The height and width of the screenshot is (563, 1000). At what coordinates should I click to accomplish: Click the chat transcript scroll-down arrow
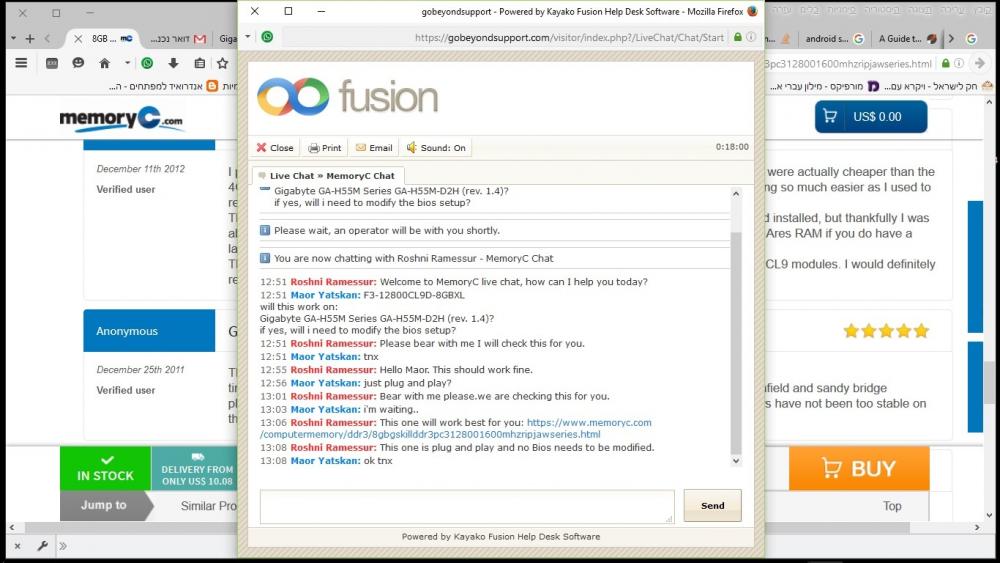(x=736, y=461)
